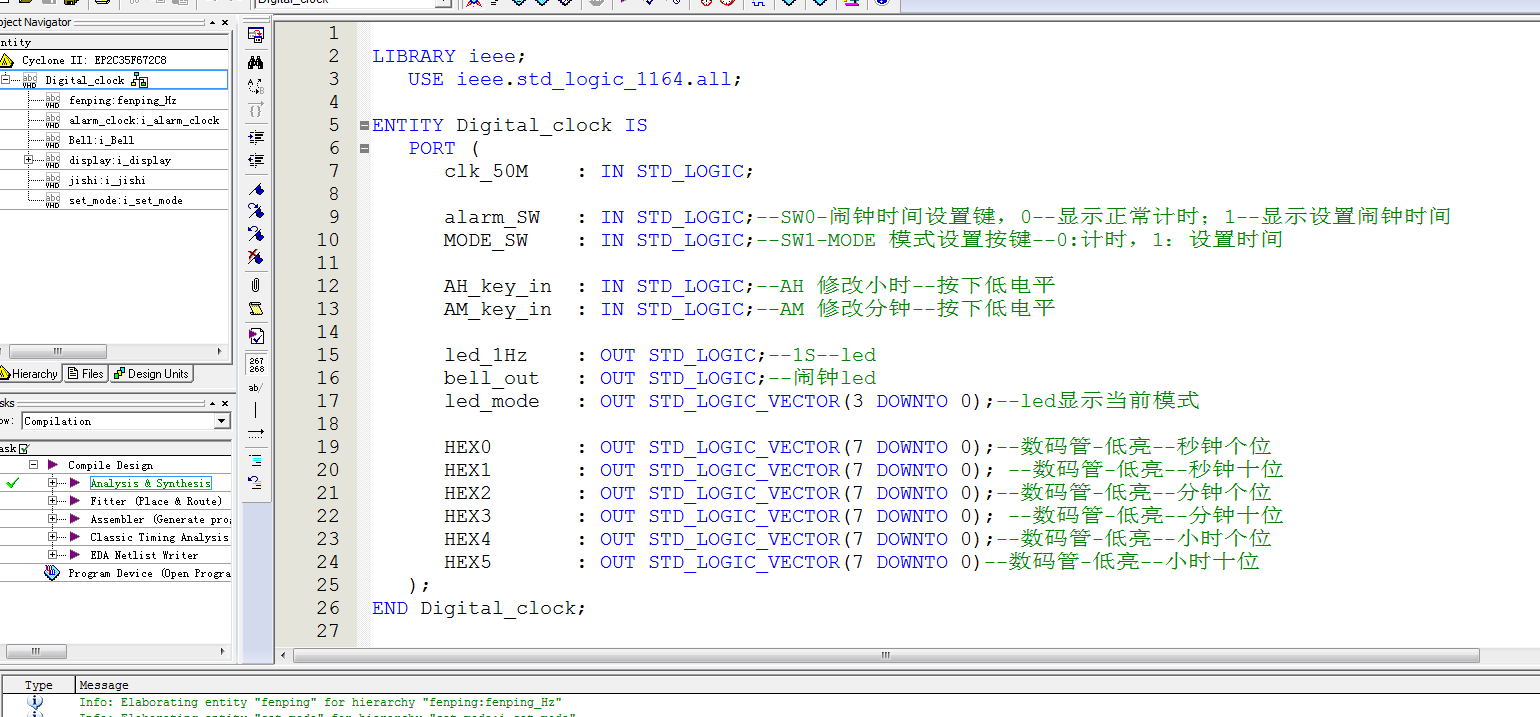The image size is (1540, 717).
Task: Click the play arrow beside EDA Netlist Writer
Action: tap(74, 555)
